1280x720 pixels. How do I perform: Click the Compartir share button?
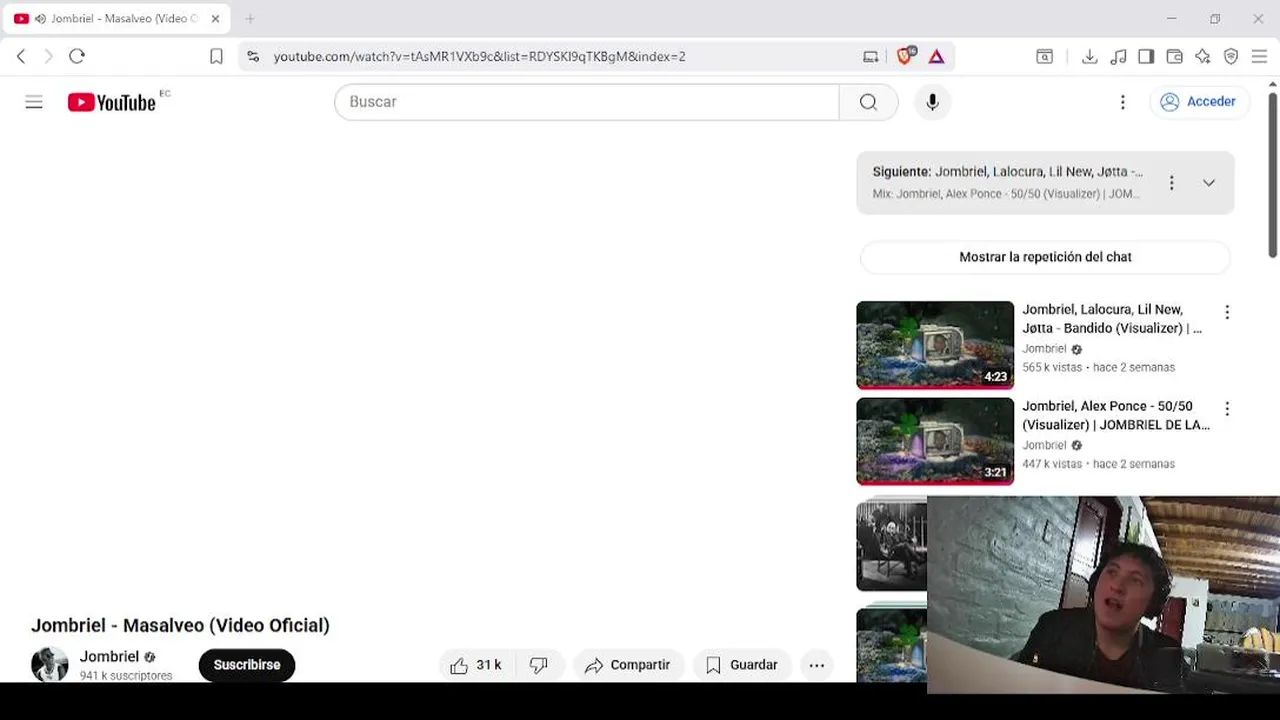pos(628,665)
